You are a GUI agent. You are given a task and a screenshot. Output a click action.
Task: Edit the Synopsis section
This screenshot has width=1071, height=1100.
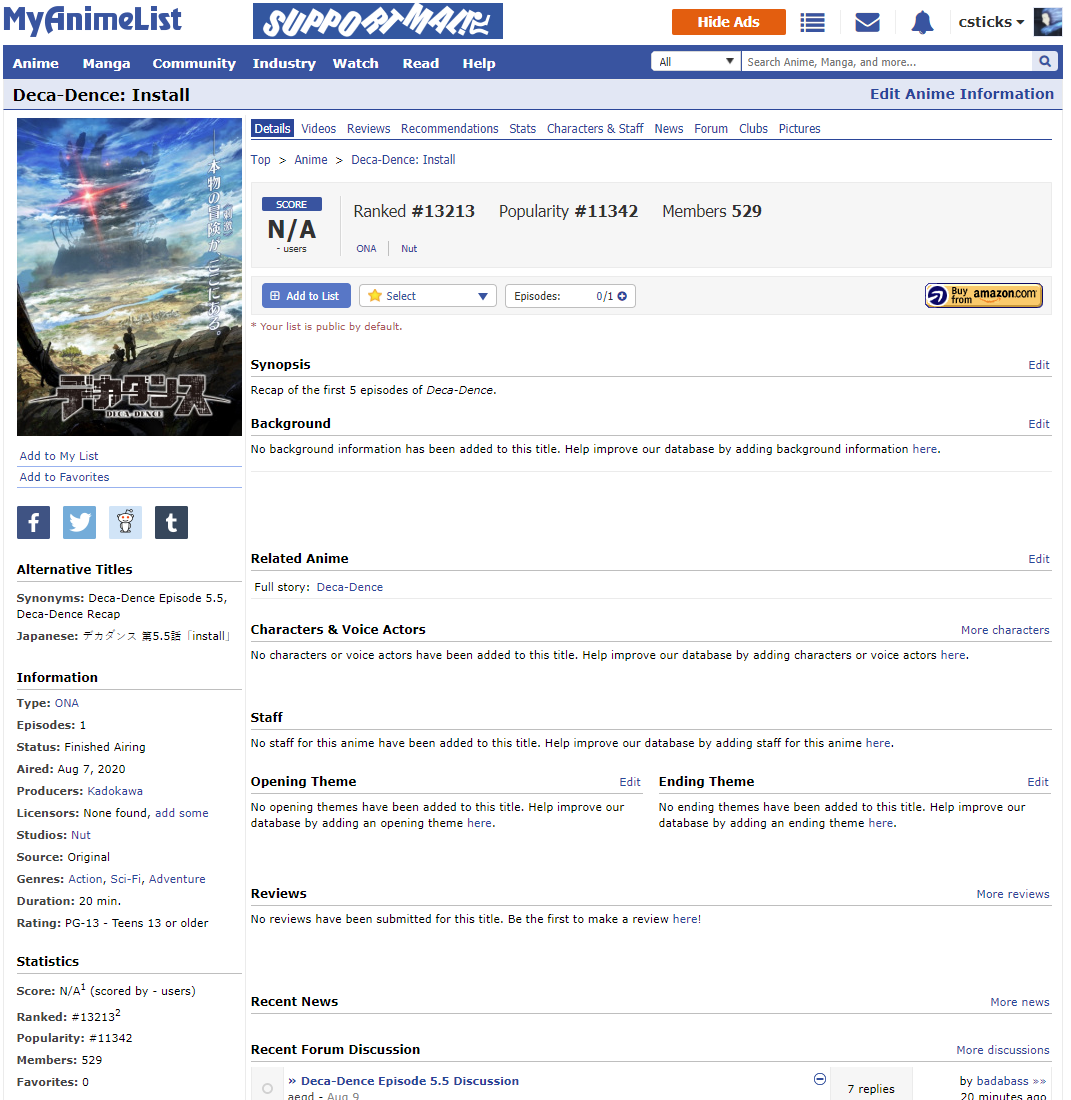pos(1039,365)
